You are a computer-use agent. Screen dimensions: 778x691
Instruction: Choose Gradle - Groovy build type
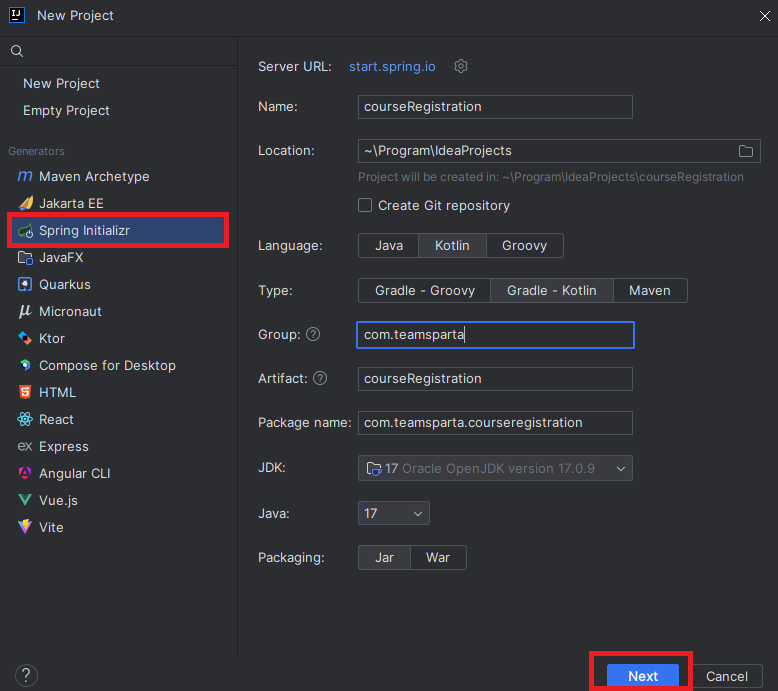425,290
